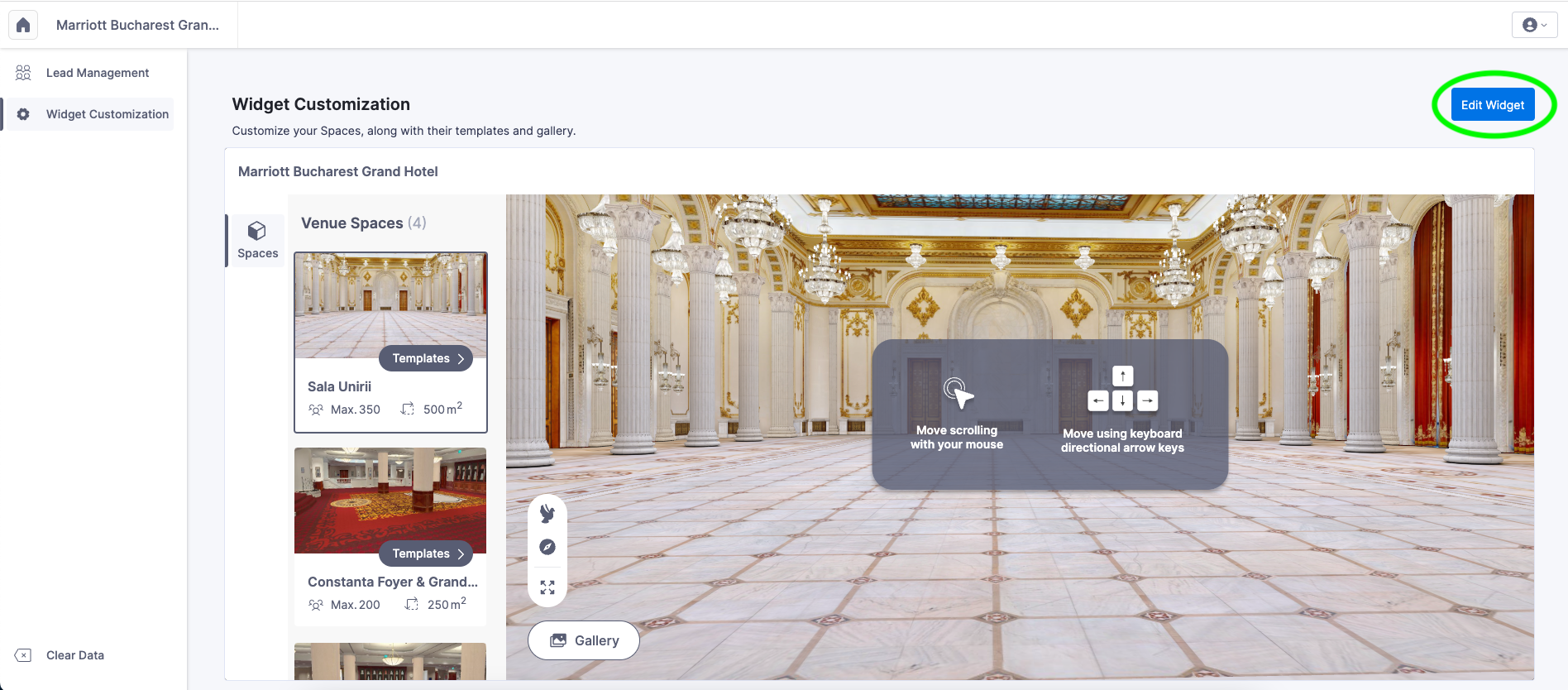Click area icon on Sala Unirii card
1568x690 pixels.
(408, 409)
